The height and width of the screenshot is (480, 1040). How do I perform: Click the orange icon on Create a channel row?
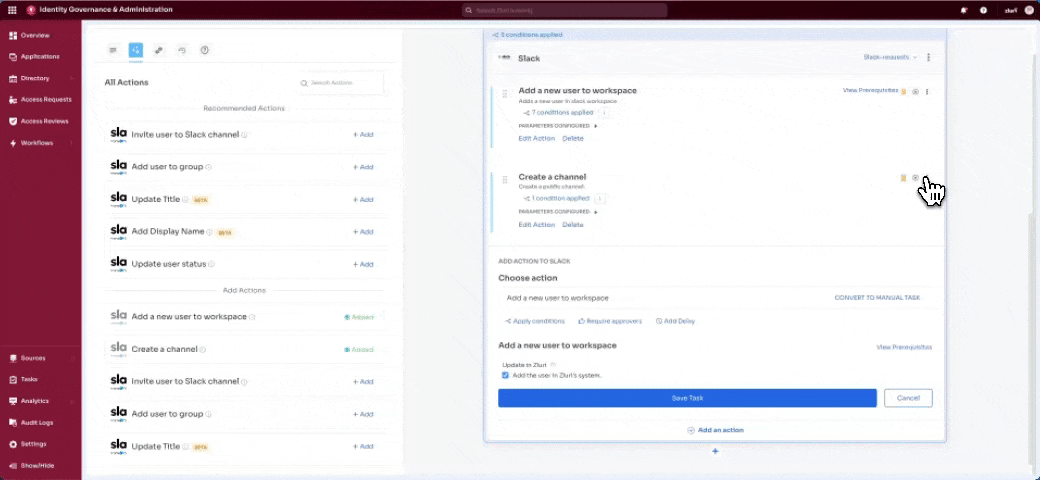903,178
